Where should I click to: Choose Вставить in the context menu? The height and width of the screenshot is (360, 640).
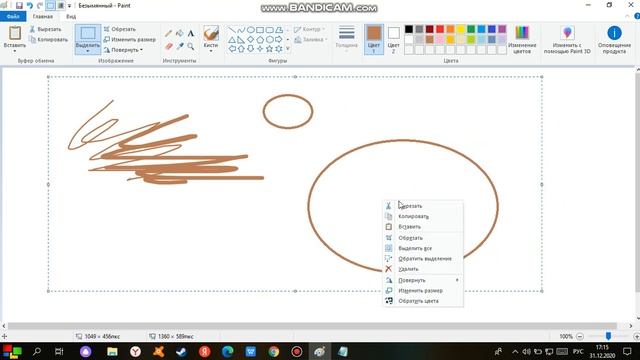[423, 227]
